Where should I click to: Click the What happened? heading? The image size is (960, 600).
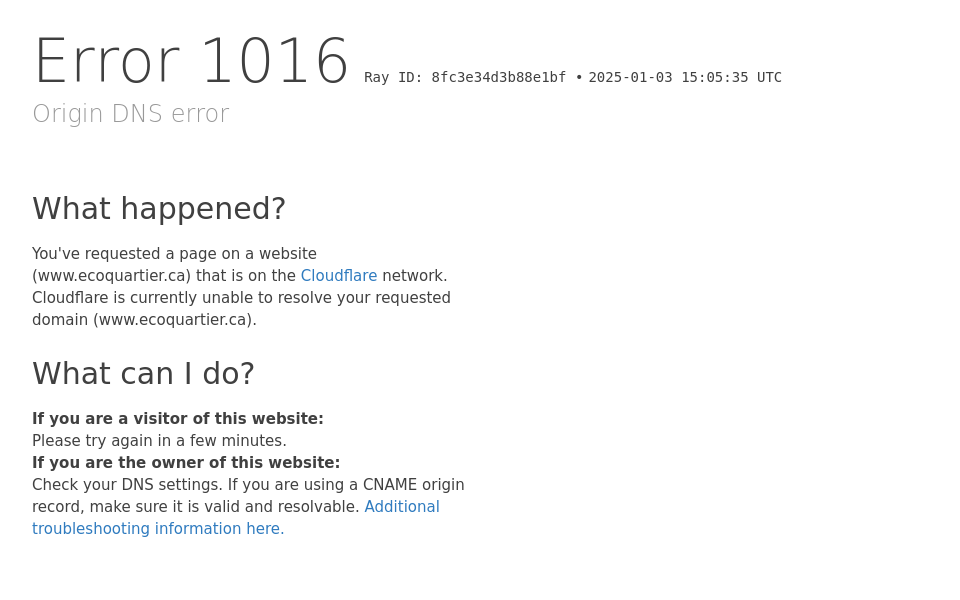tap(159, 209)
